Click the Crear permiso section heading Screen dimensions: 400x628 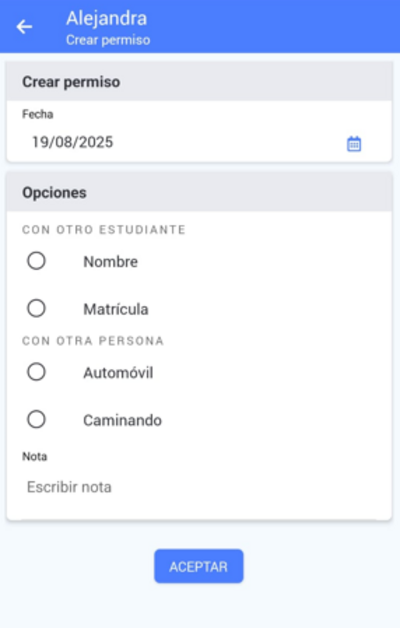(71, 82)
